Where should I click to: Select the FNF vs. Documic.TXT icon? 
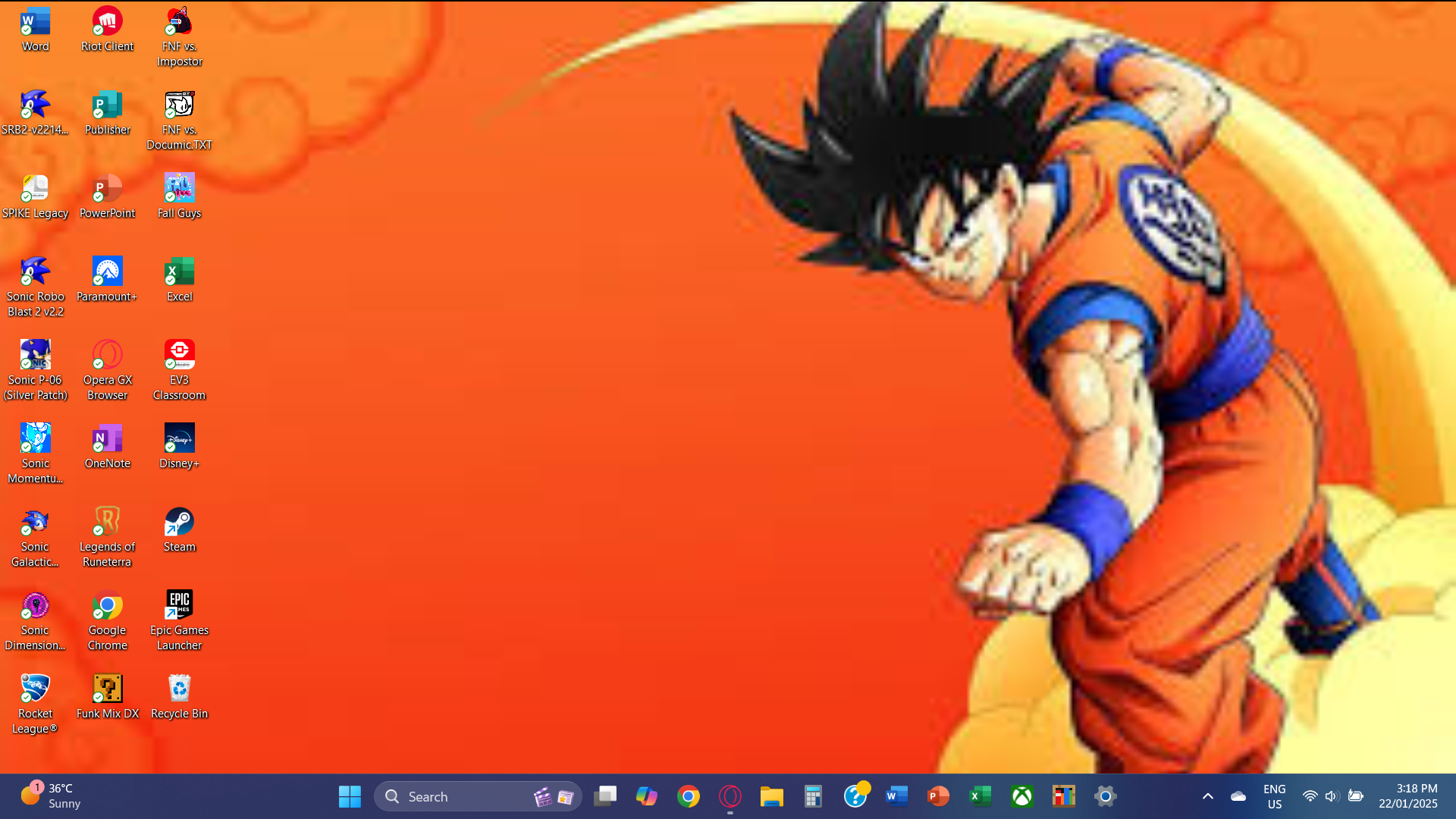coord(179,121)
